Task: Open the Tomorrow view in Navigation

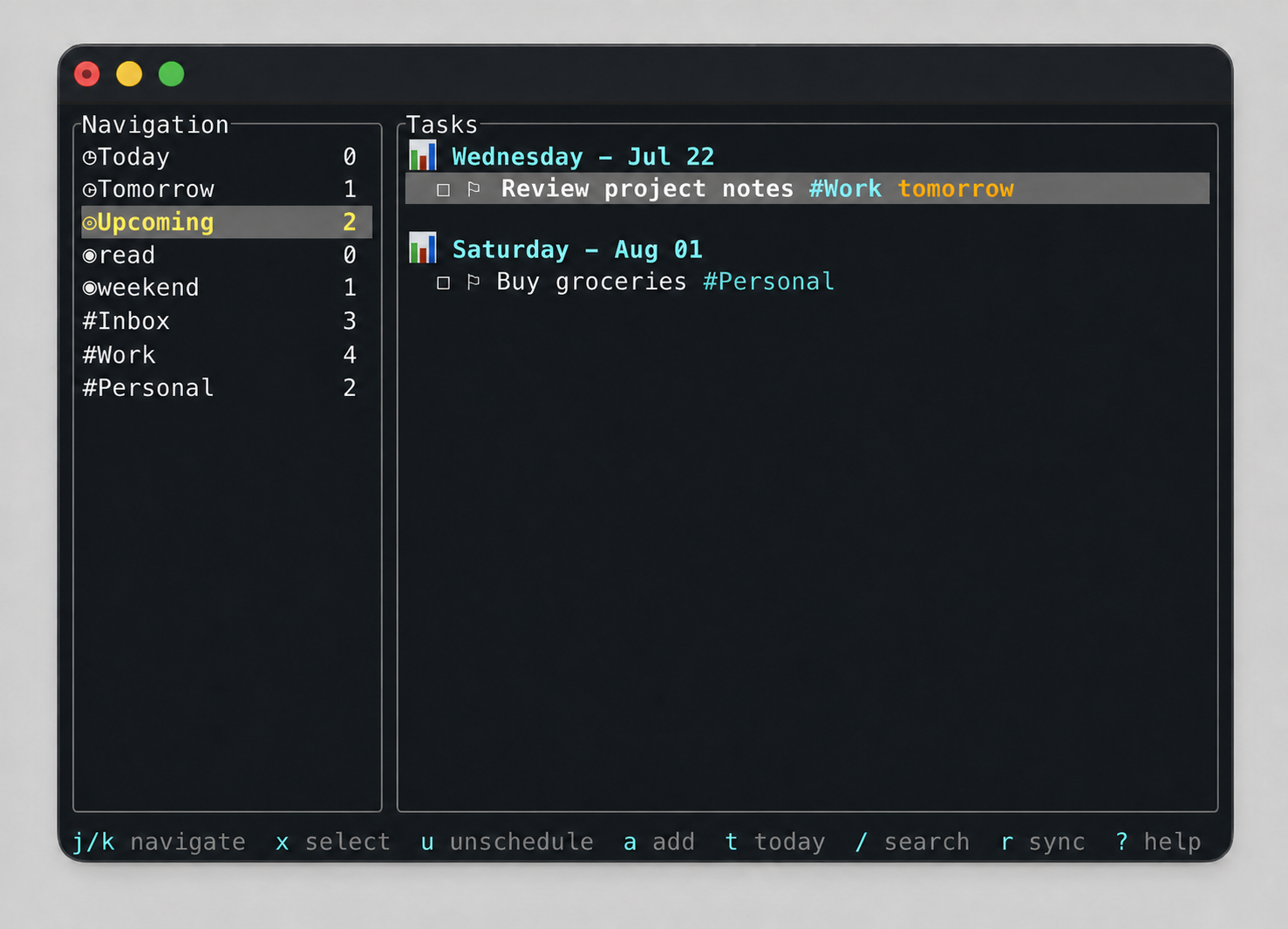Action: click(227, 189)
